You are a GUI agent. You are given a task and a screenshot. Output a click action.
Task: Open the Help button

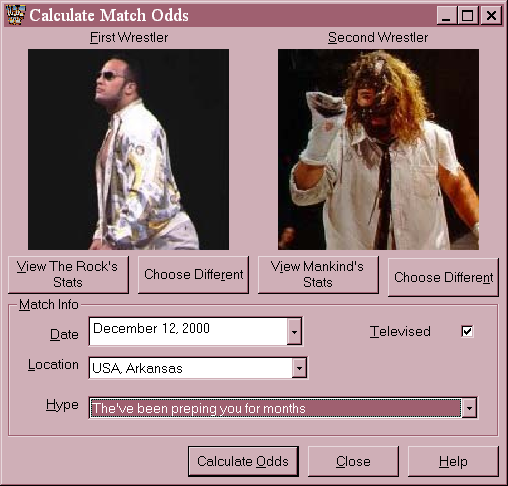tap(453, 461)
